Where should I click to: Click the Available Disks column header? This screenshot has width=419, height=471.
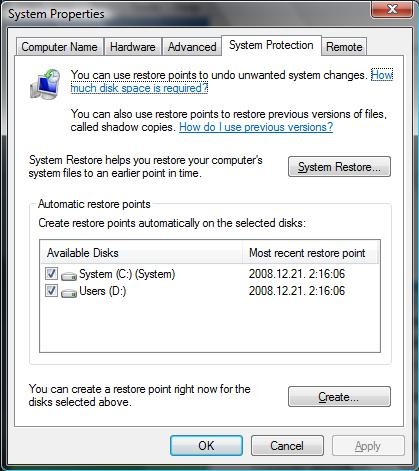[x=141, y=253]
